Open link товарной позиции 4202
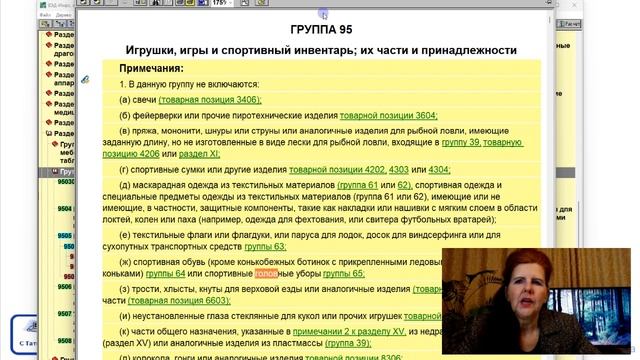640x360 pixels. [x=337, y=169]
